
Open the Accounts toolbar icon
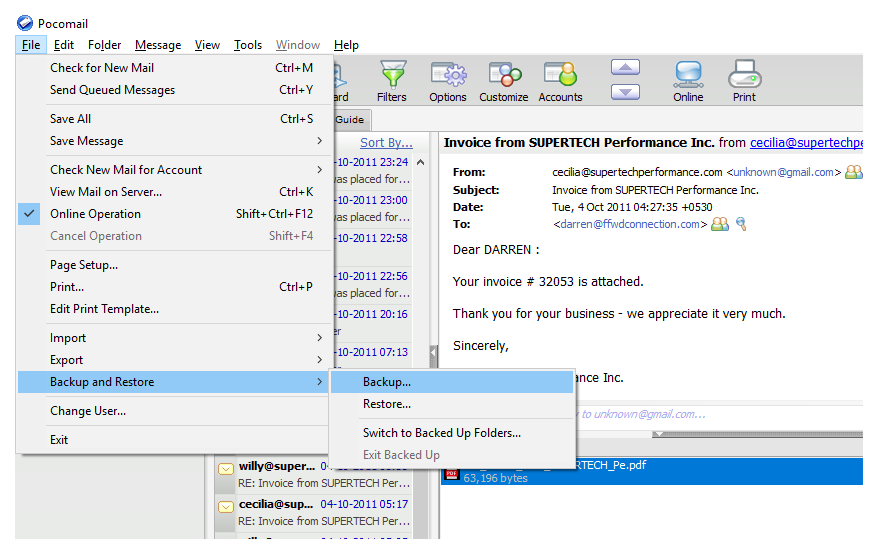pos(560,81)
